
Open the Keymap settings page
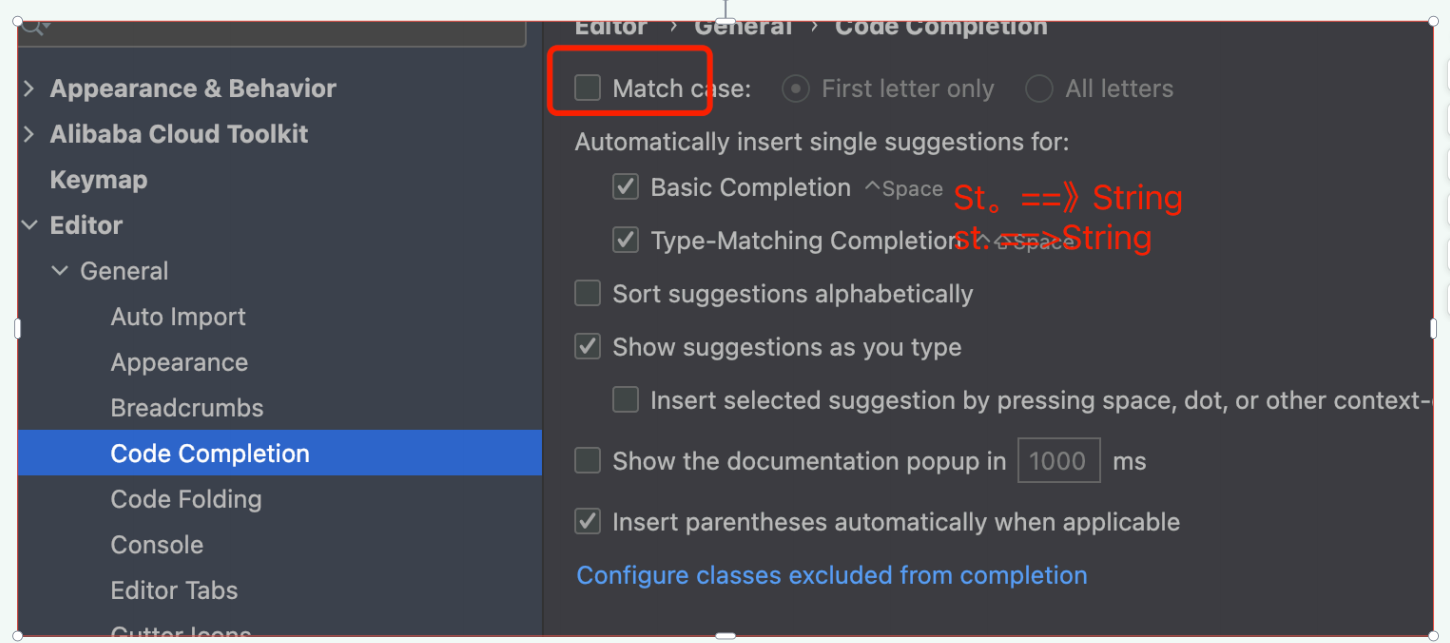pyautogui.click(x=98, y=180)
